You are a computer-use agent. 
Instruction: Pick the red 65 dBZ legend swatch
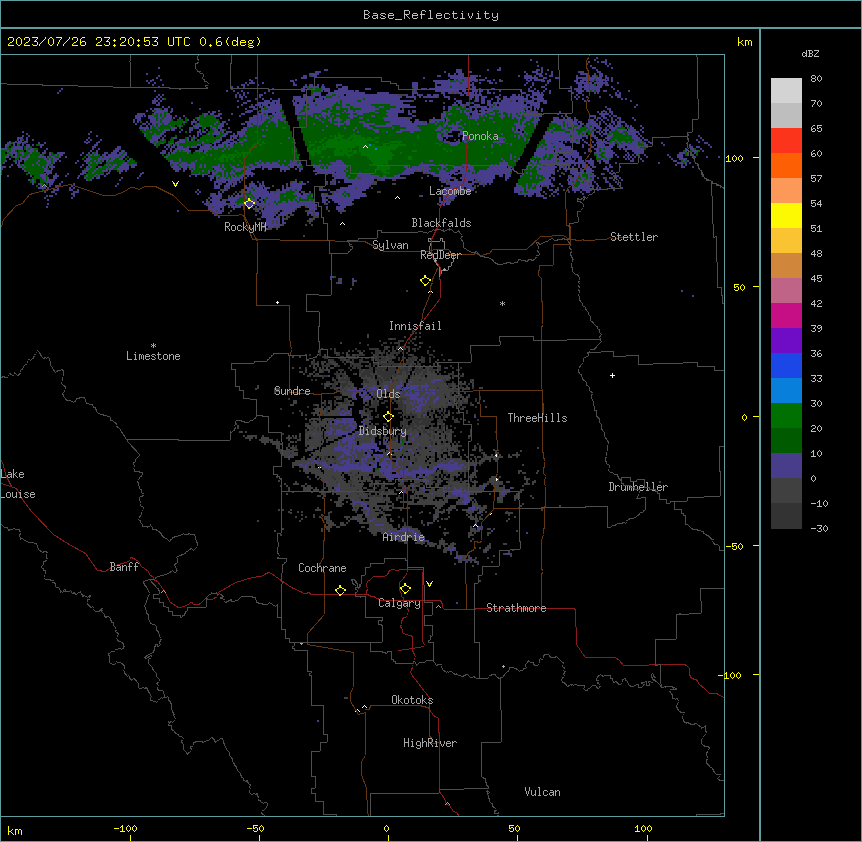786,141
